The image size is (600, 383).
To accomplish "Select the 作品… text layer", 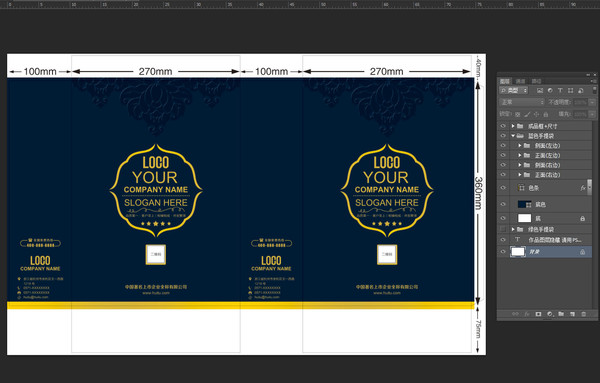I will tap(551, 240).
